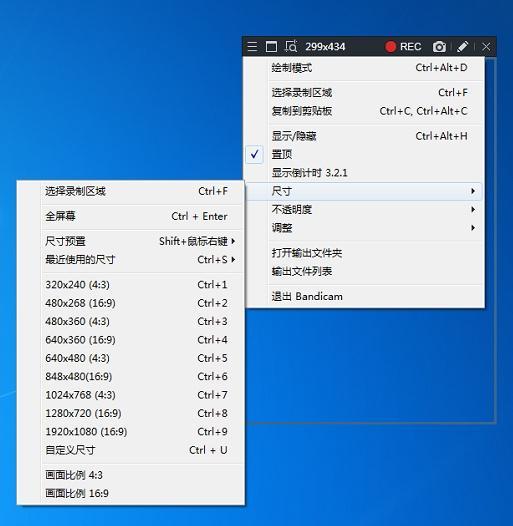513x526 pixels.
Task: Activate the pencil drawing mode icon
Action: coord(462,46)
